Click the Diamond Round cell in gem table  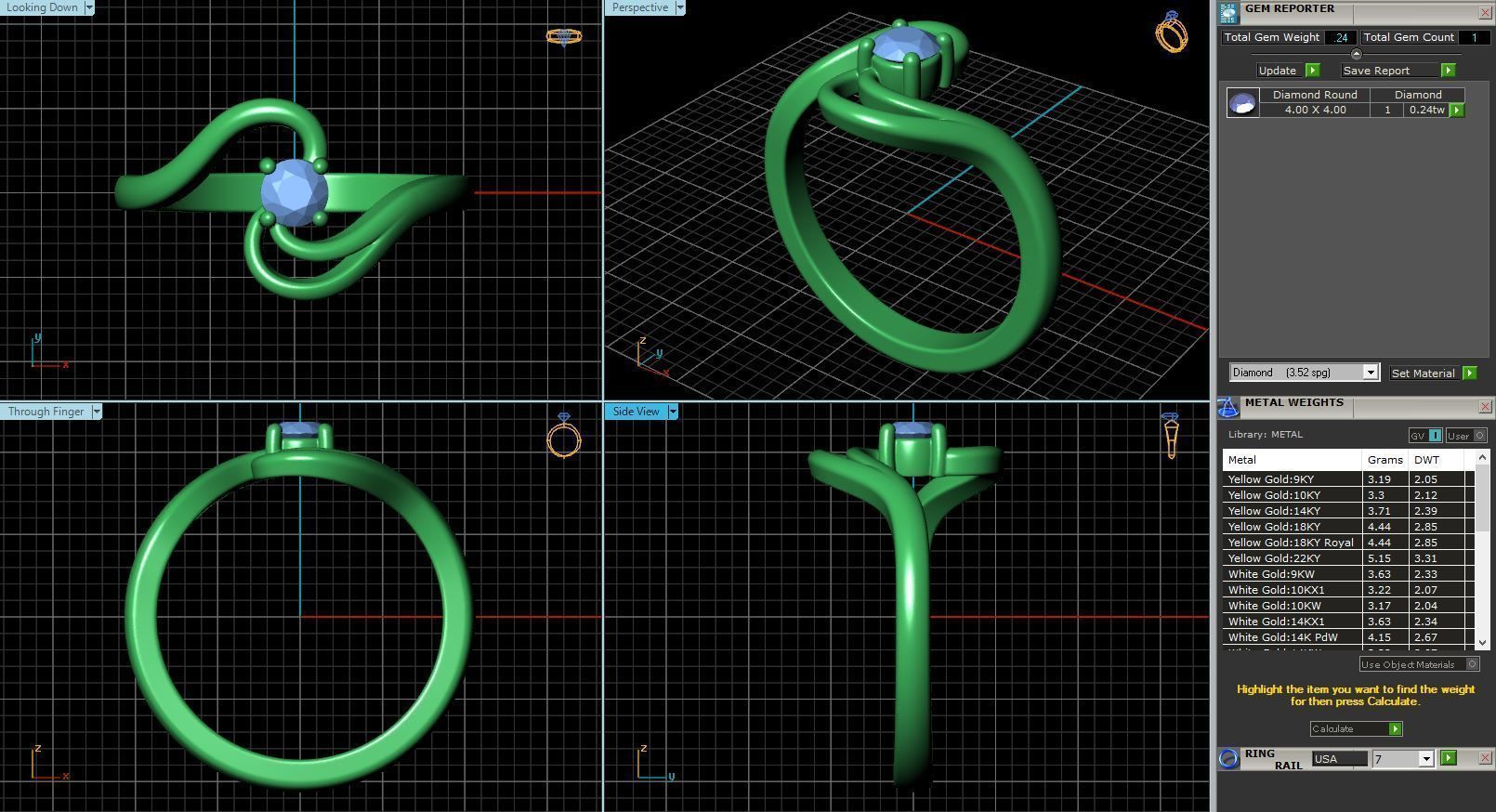pyautogui.click(x=1315, y=95)
